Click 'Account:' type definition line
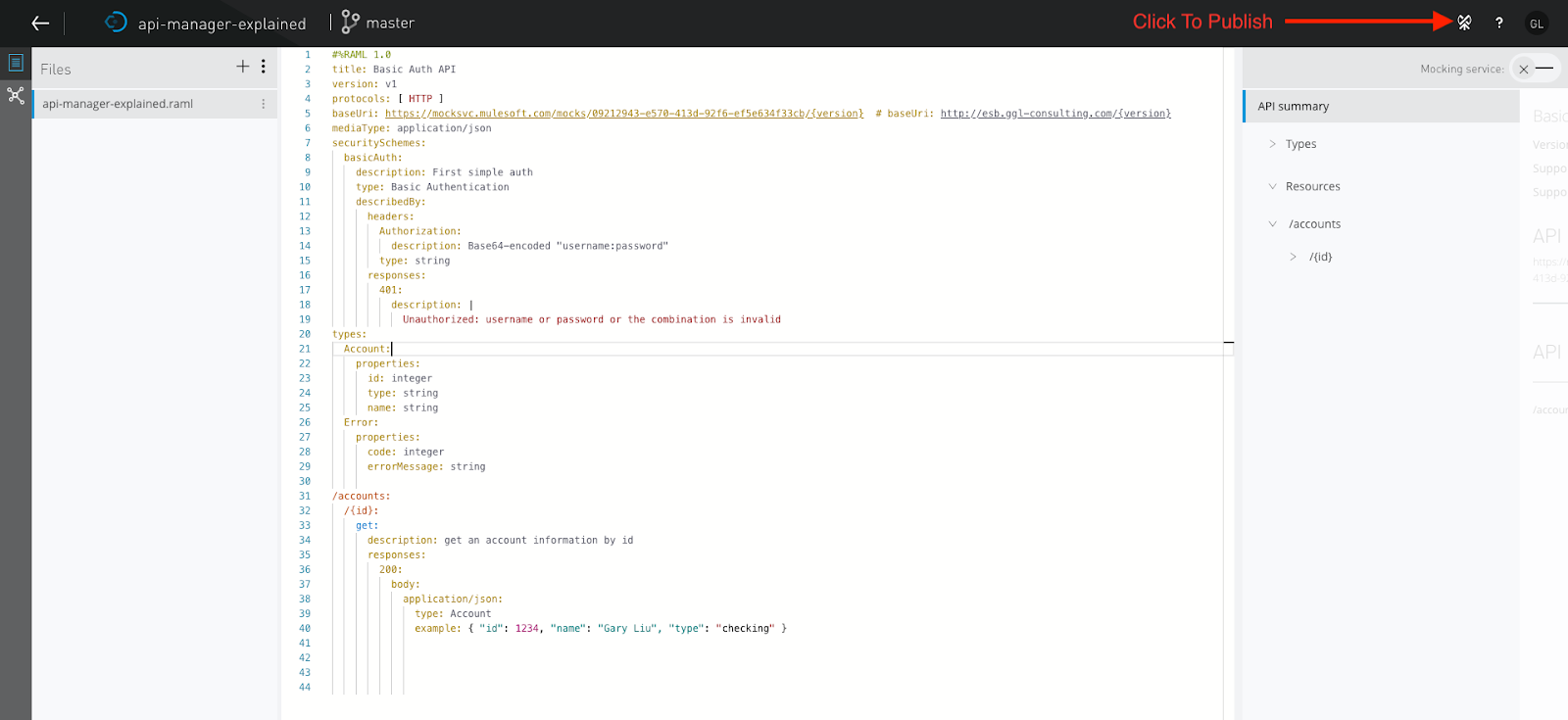This screenshot has width=1568, height=720. (367, 349)
